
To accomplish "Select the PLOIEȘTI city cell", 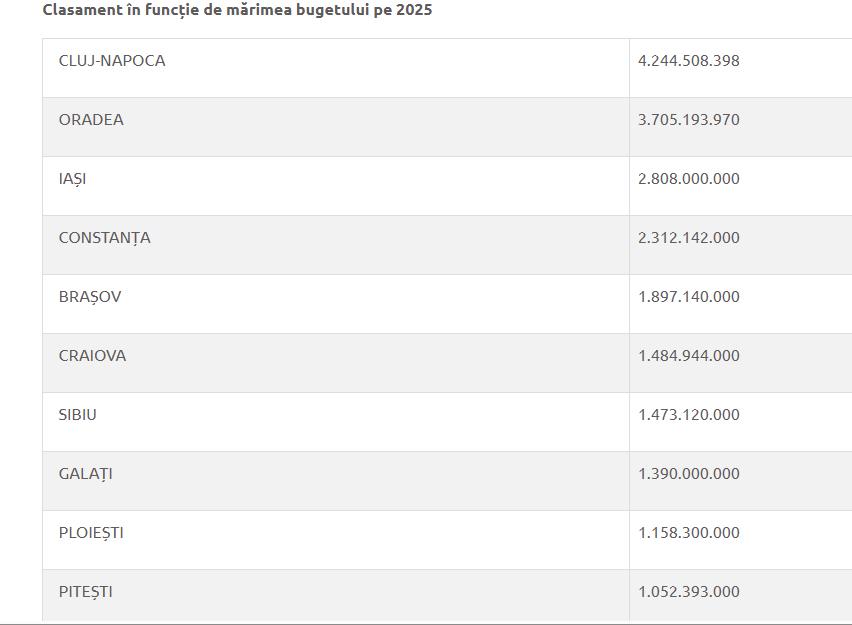I will [91, 533].
